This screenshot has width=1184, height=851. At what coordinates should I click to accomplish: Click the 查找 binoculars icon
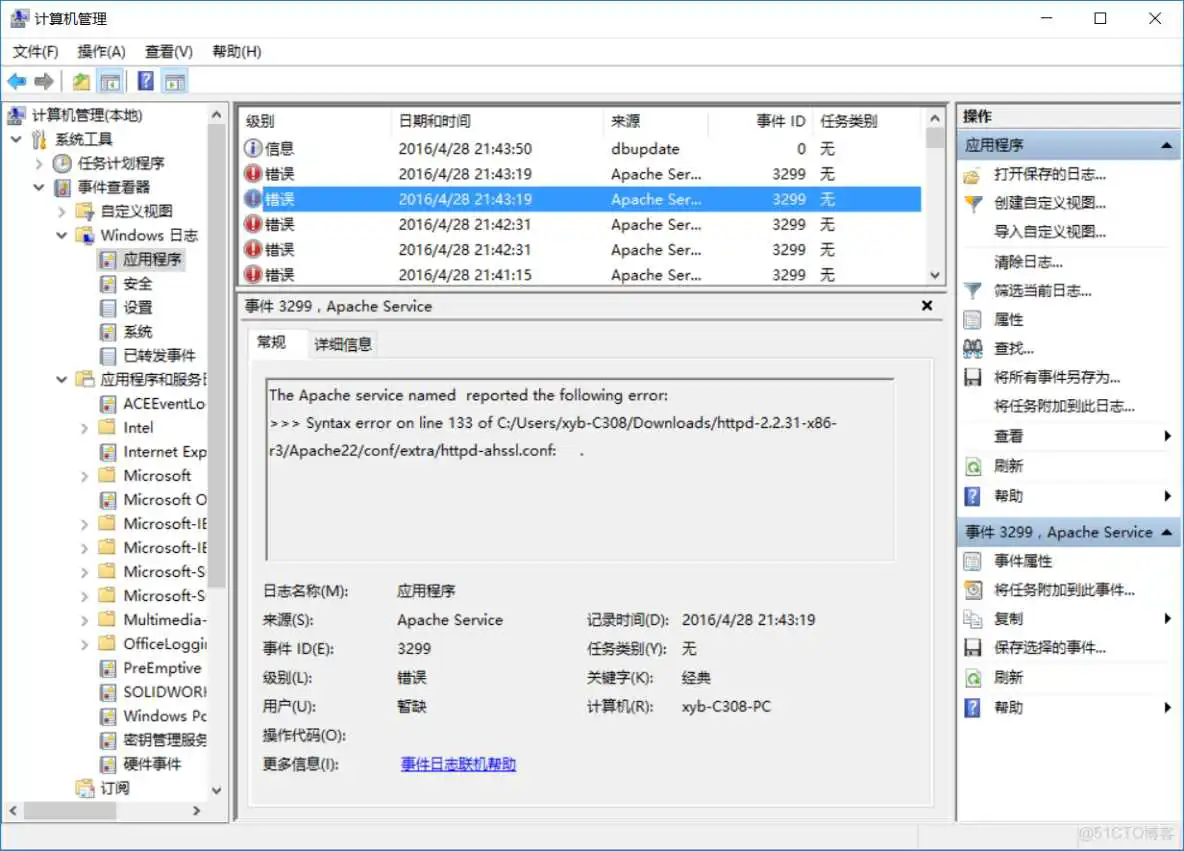click(x=972, y=348)
